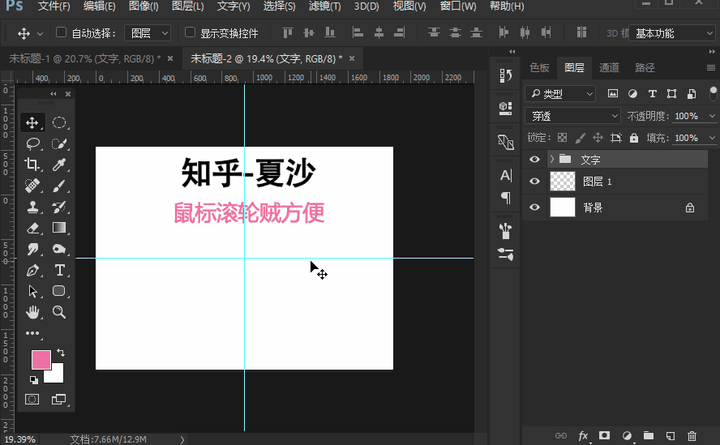720x445 pixels.
Task: Toggle the type layer filter
Action: [x=652, y=94]
